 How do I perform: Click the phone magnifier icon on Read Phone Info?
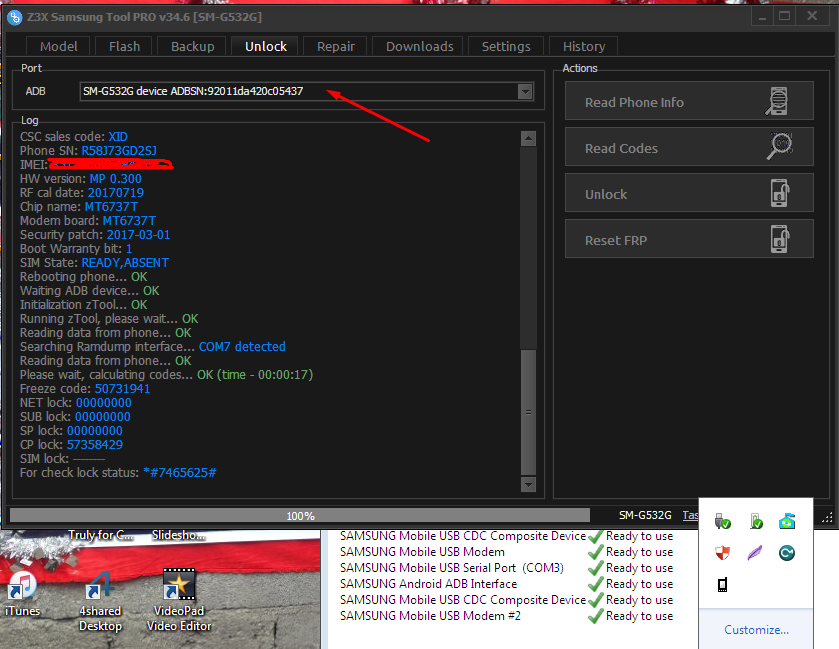(777, 101)
